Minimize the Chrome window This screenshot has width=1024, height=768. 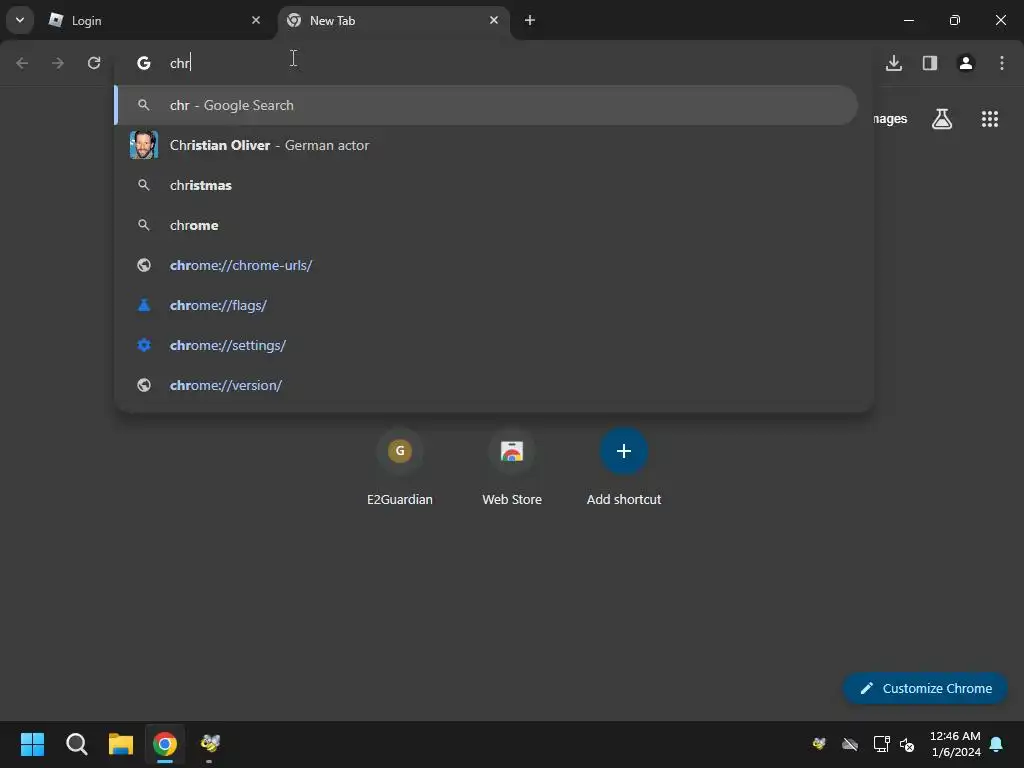pyautogui.click(x=908, y=20)
